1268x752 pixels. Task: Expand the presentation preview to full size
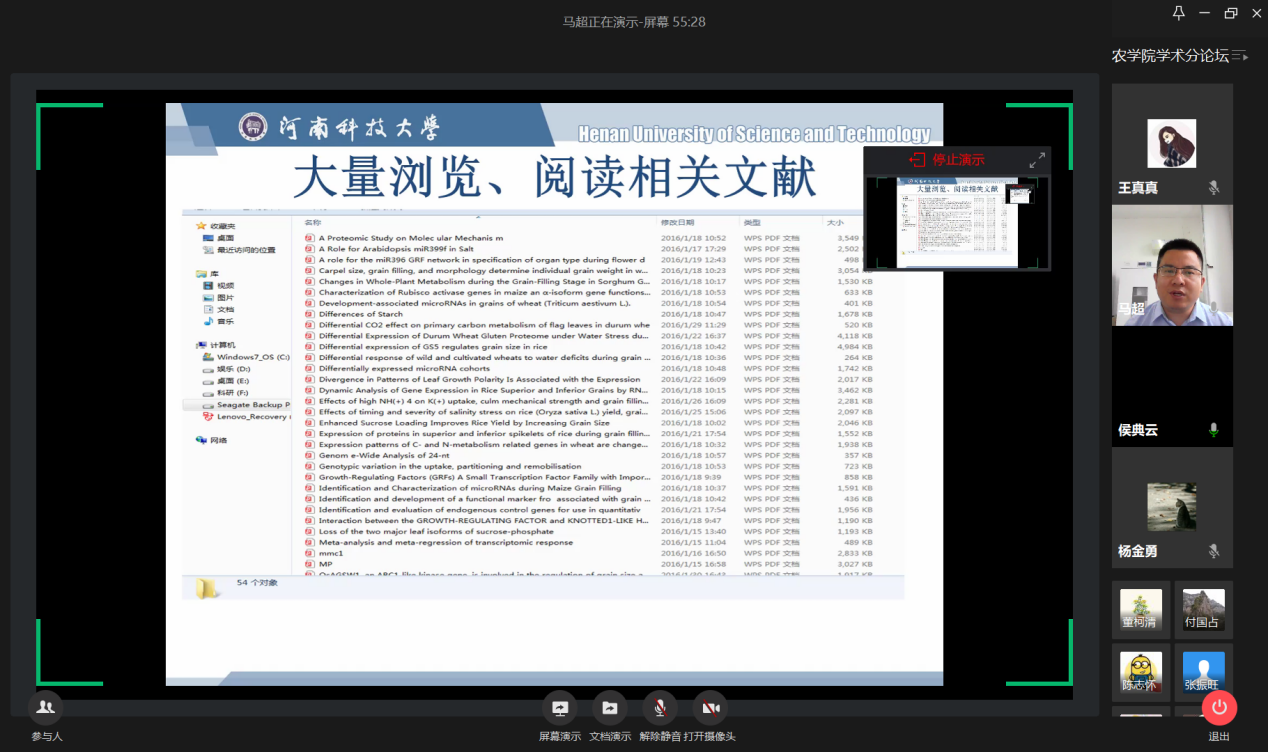1037,159
